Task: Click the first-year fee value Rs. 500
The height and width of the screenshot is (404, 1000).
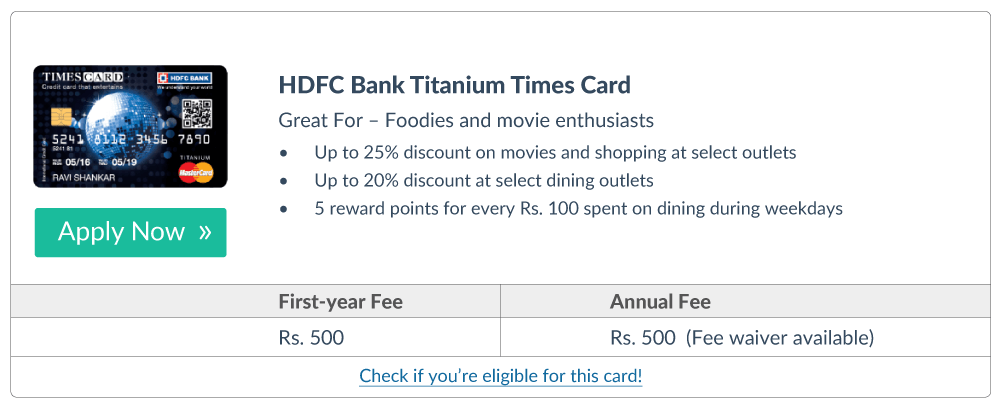Action: click(x=311, y=338)
